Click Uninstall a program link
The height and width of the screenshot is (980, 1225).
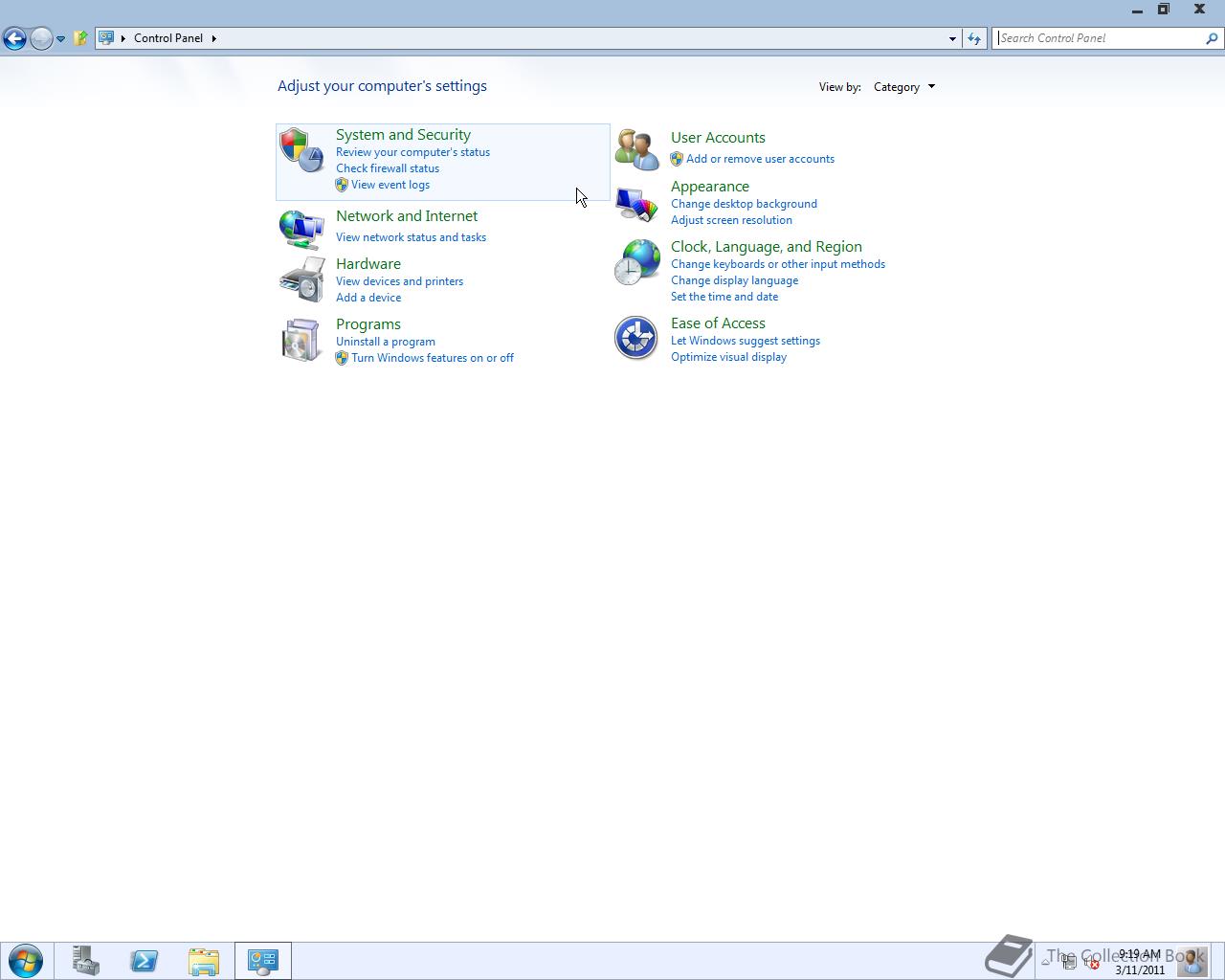(x=386, y=342)
